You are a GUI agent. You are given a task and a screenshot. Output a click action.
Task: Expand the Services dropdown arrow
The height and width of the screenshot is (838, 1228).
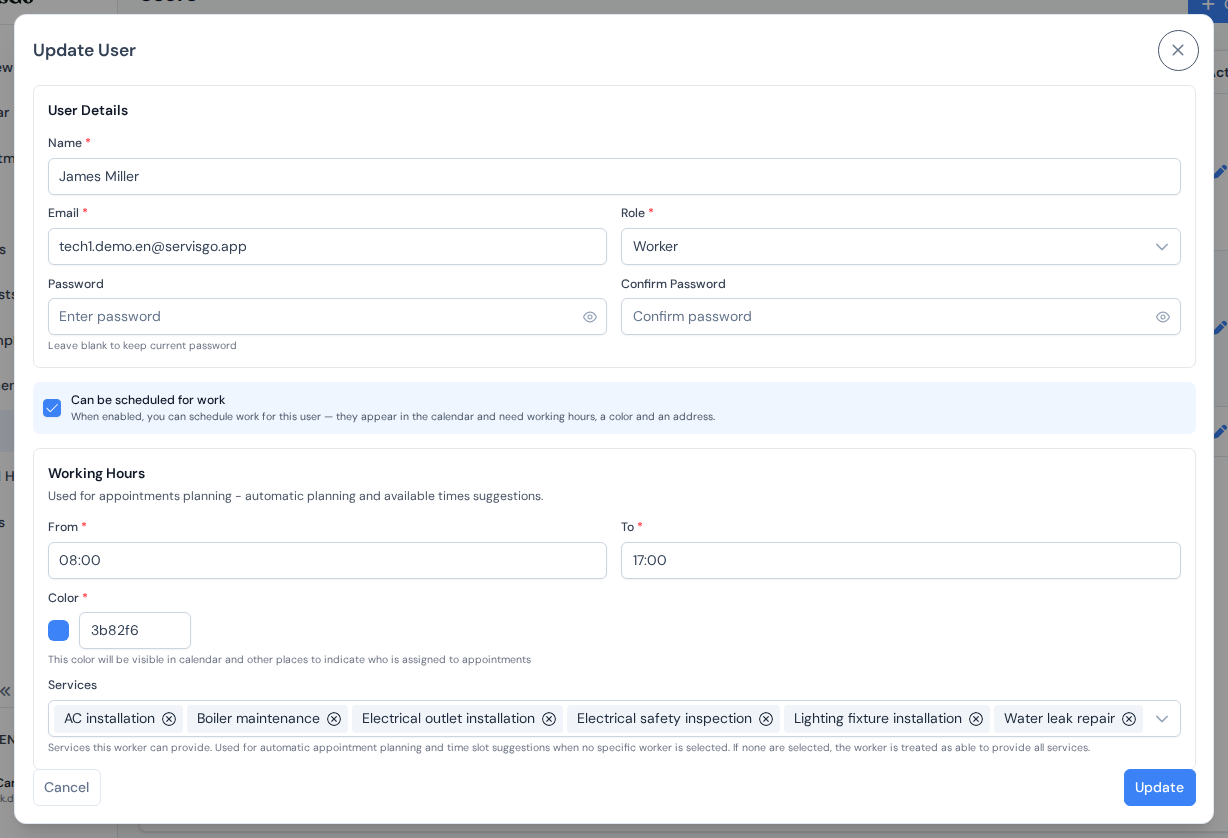tap(1162, 719)
